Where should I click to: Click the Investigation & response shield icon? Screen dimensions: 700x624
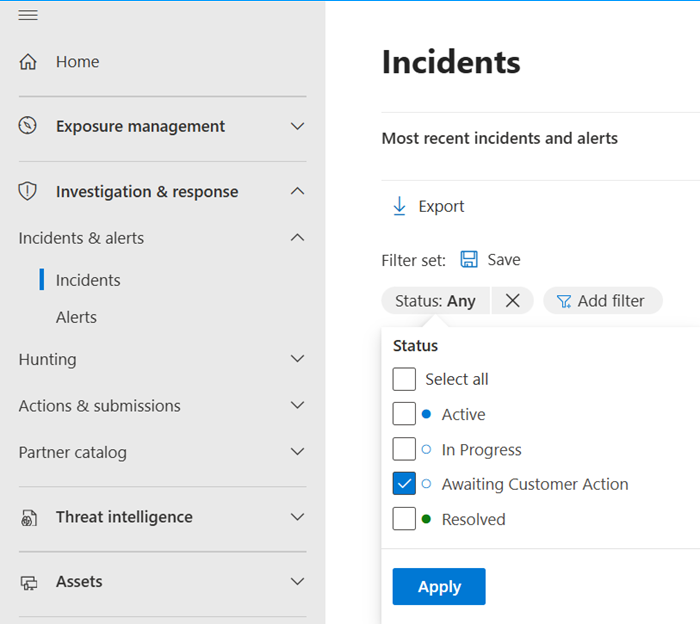pyautogui.click(x=28, y=191)
